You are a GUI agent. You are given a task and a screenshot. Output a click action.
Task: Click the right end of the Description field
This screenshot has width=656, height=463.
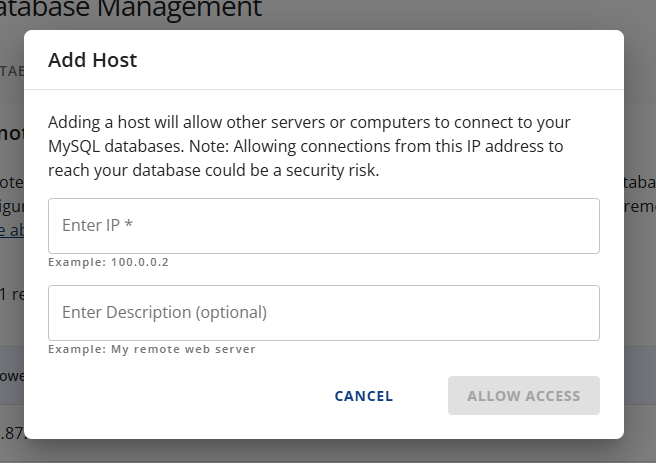(x=580, y=313)
